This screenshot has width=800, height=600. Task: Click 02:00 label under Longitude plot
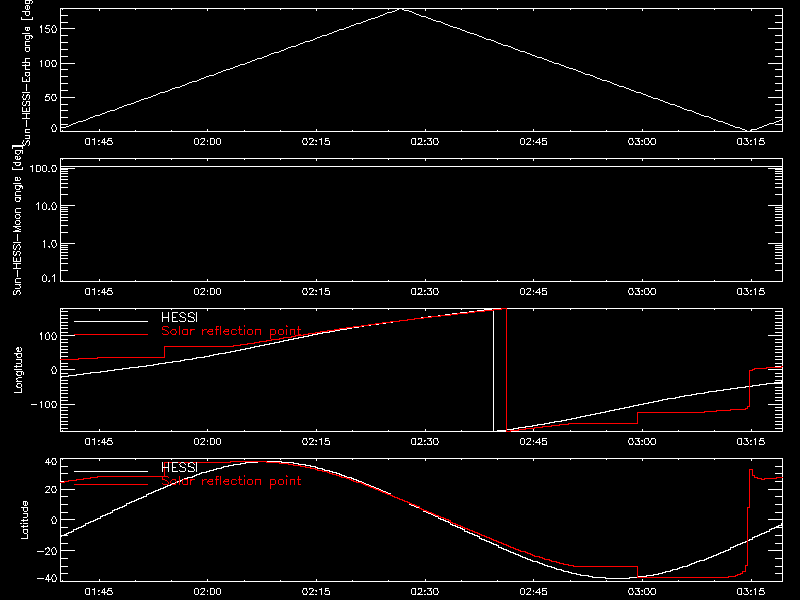(208, 442)
